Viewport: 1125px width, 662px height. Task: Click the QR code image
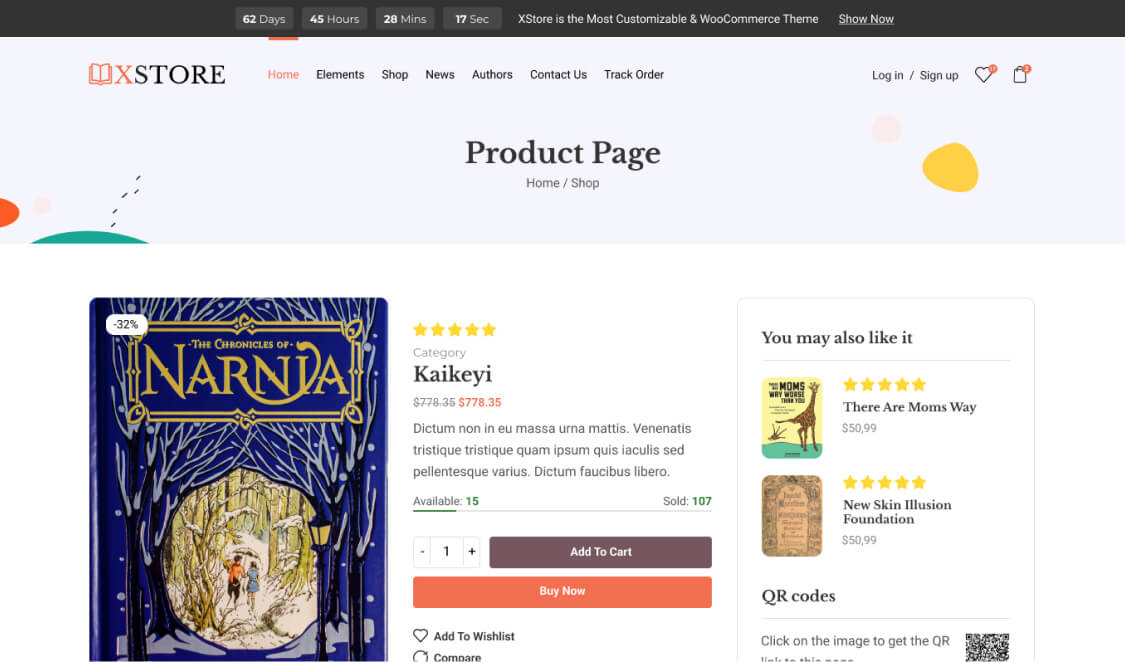[987, 646]
